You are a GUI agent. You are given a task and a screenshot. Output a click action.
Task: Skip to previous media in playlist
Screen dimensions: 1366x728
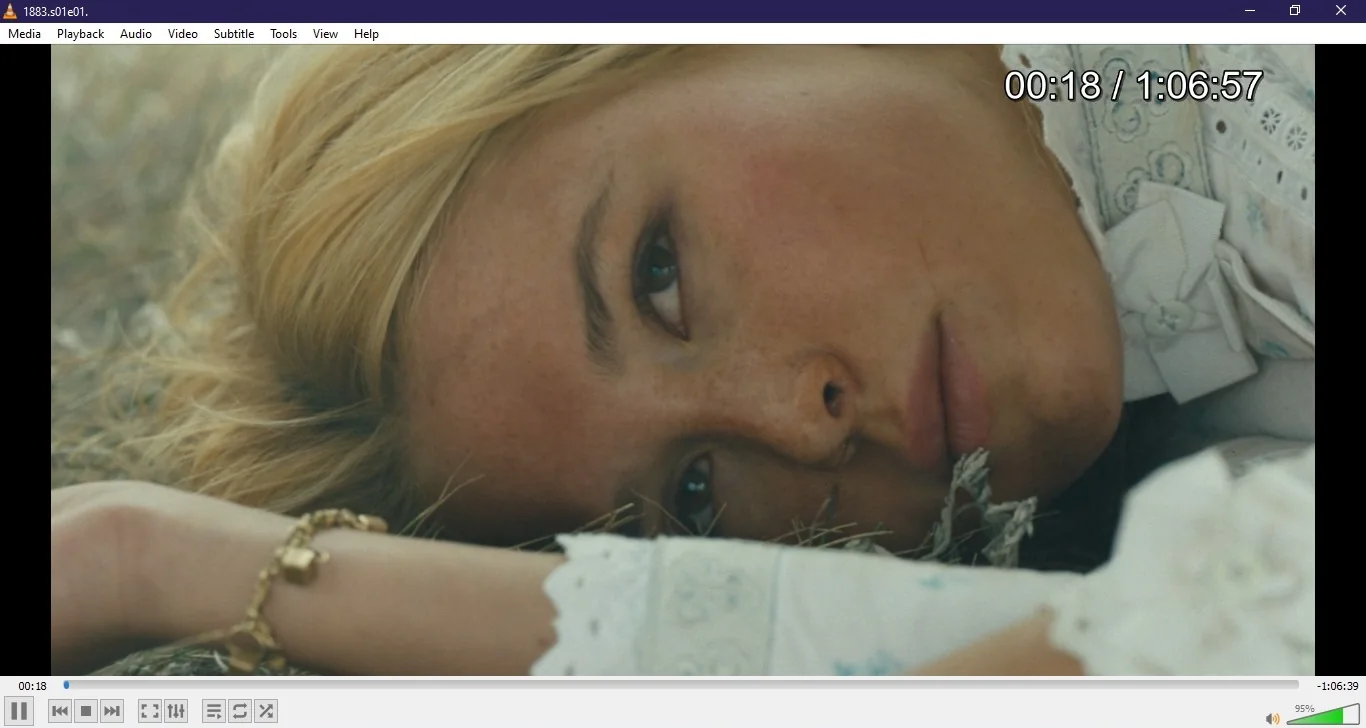pos(60,711)
